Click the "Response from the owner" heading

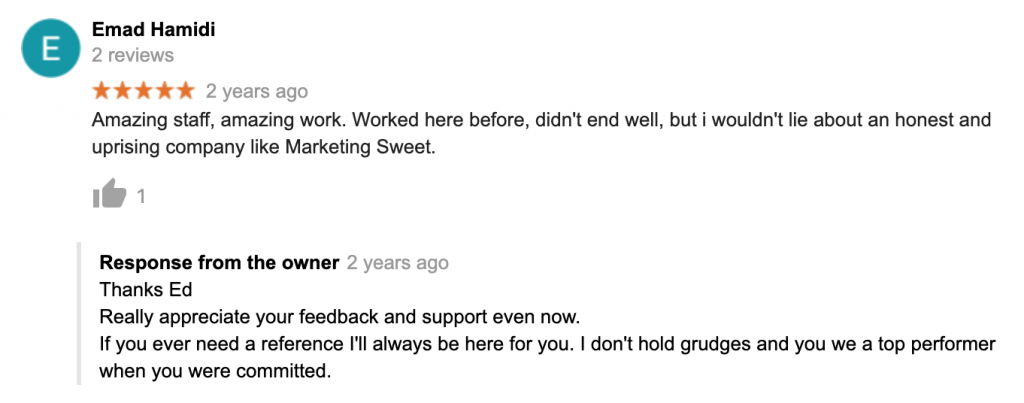219,264
